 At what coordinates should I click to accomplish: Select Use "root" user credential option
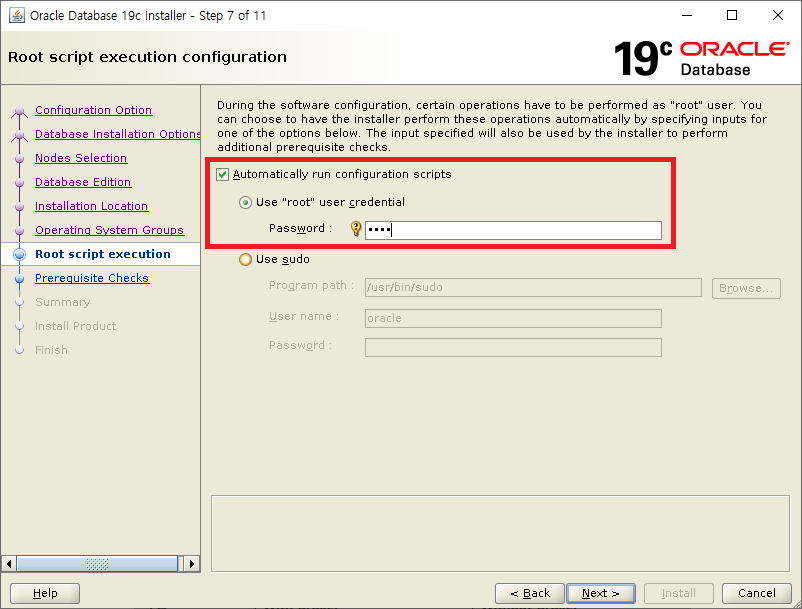click(x=246, y=202)
